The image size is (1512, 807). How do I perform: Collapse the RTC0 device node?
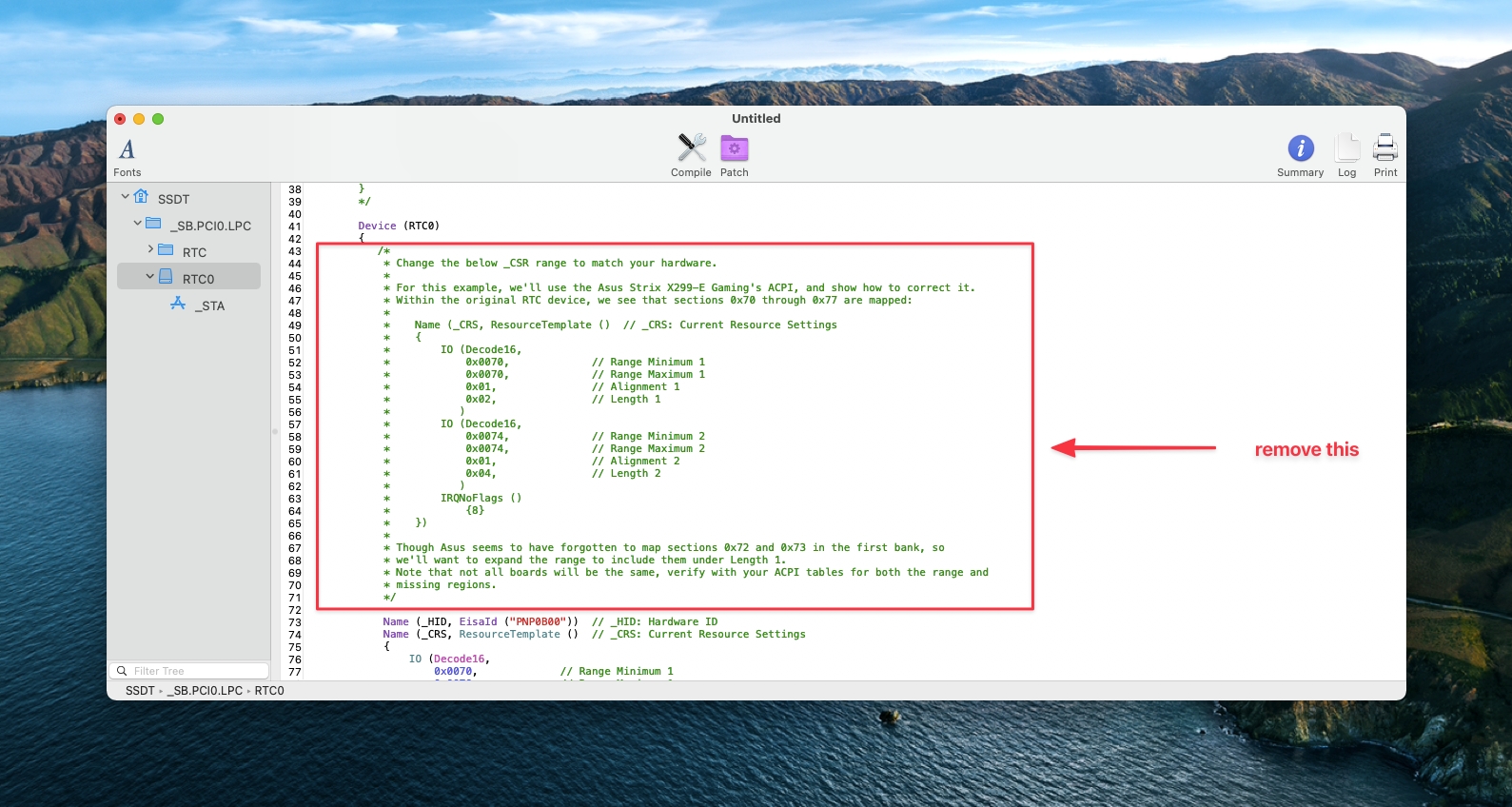(150, 276)
